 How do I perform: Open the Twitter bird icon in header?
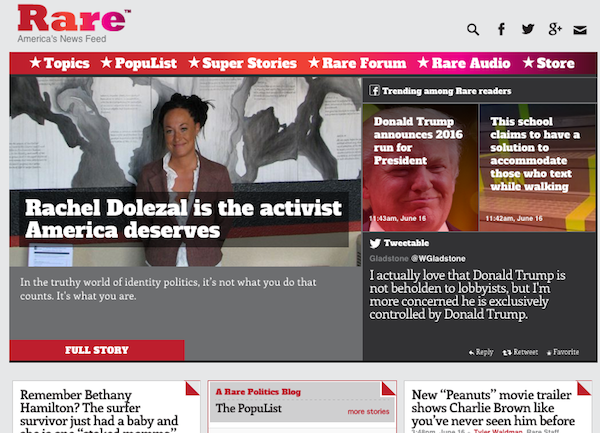(528, 29)
